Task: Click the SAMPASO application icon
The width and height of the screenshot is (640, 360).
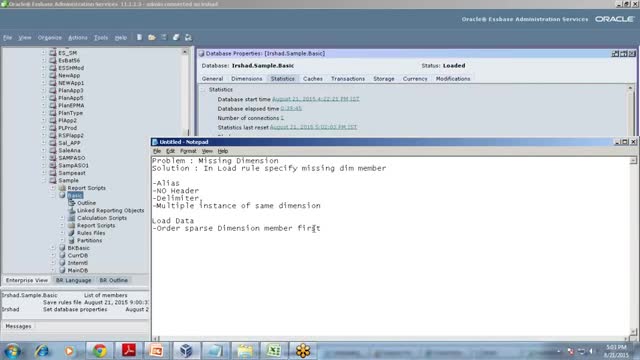Action: 53,158
